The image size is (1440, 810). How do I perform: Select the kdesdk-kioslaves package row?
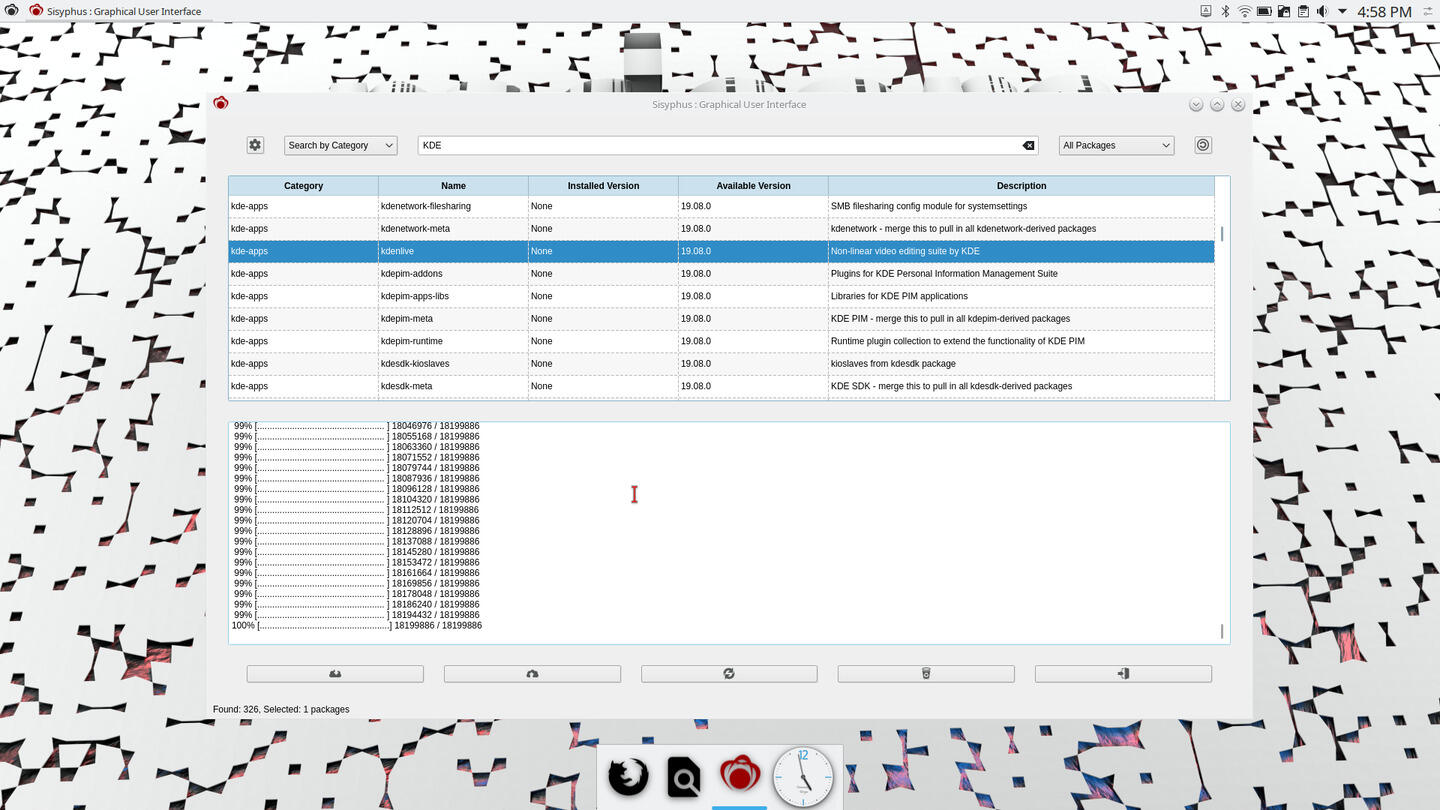click(x=721, y=363)
